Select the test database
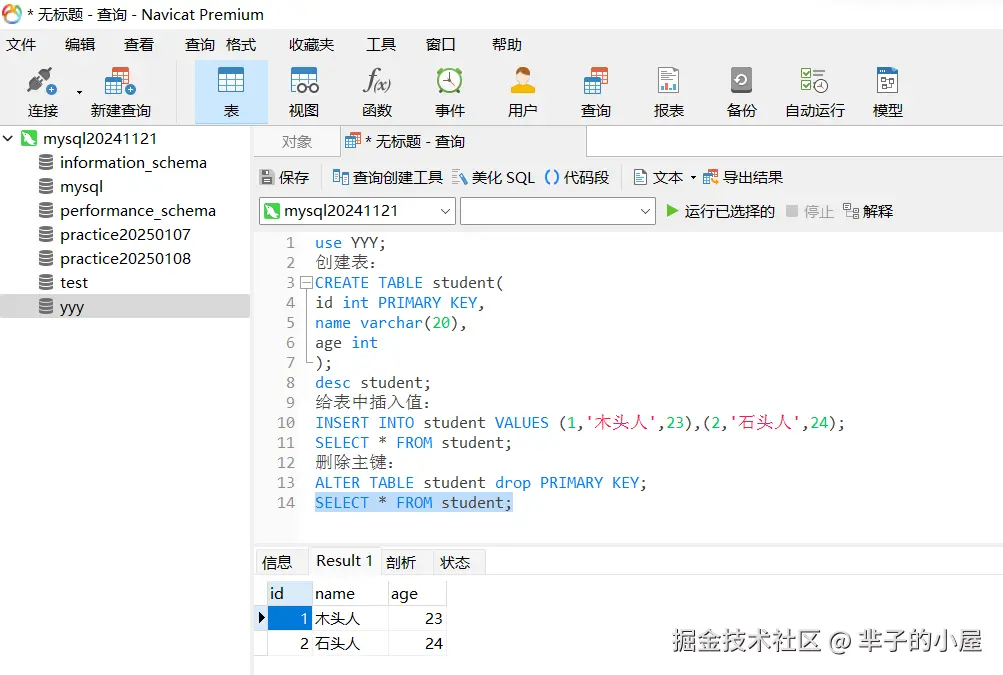This screenshot has height=675, width=1003. point(74,283)
